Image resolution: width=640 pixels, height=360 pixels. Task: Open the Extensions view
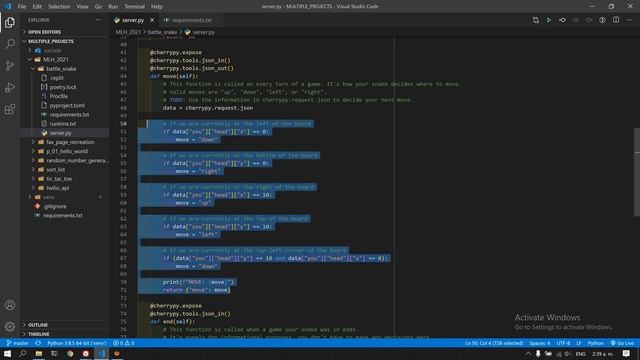point(10,109)
